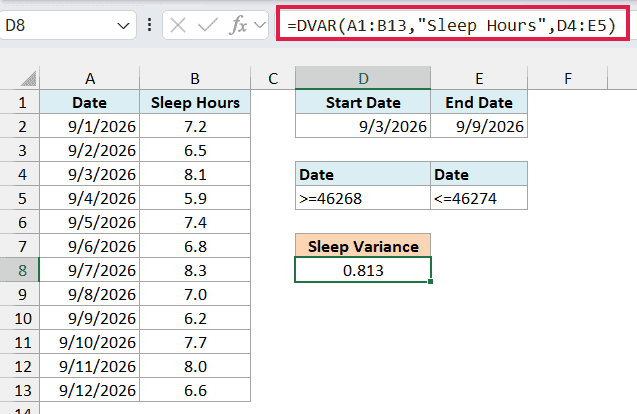
Task: Select the sleep hours value 6.8
Action: click(195, 246)
